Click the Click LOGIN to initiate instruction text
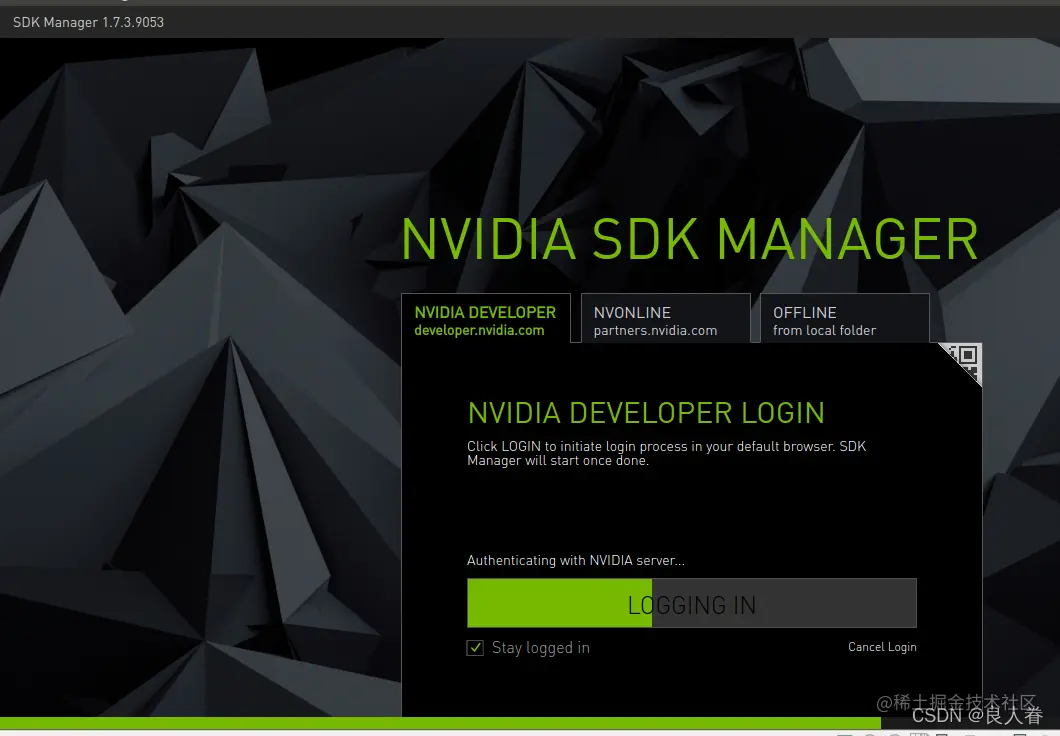The width and height of the screenshot is (1060, 736). (x=667, y=453)
